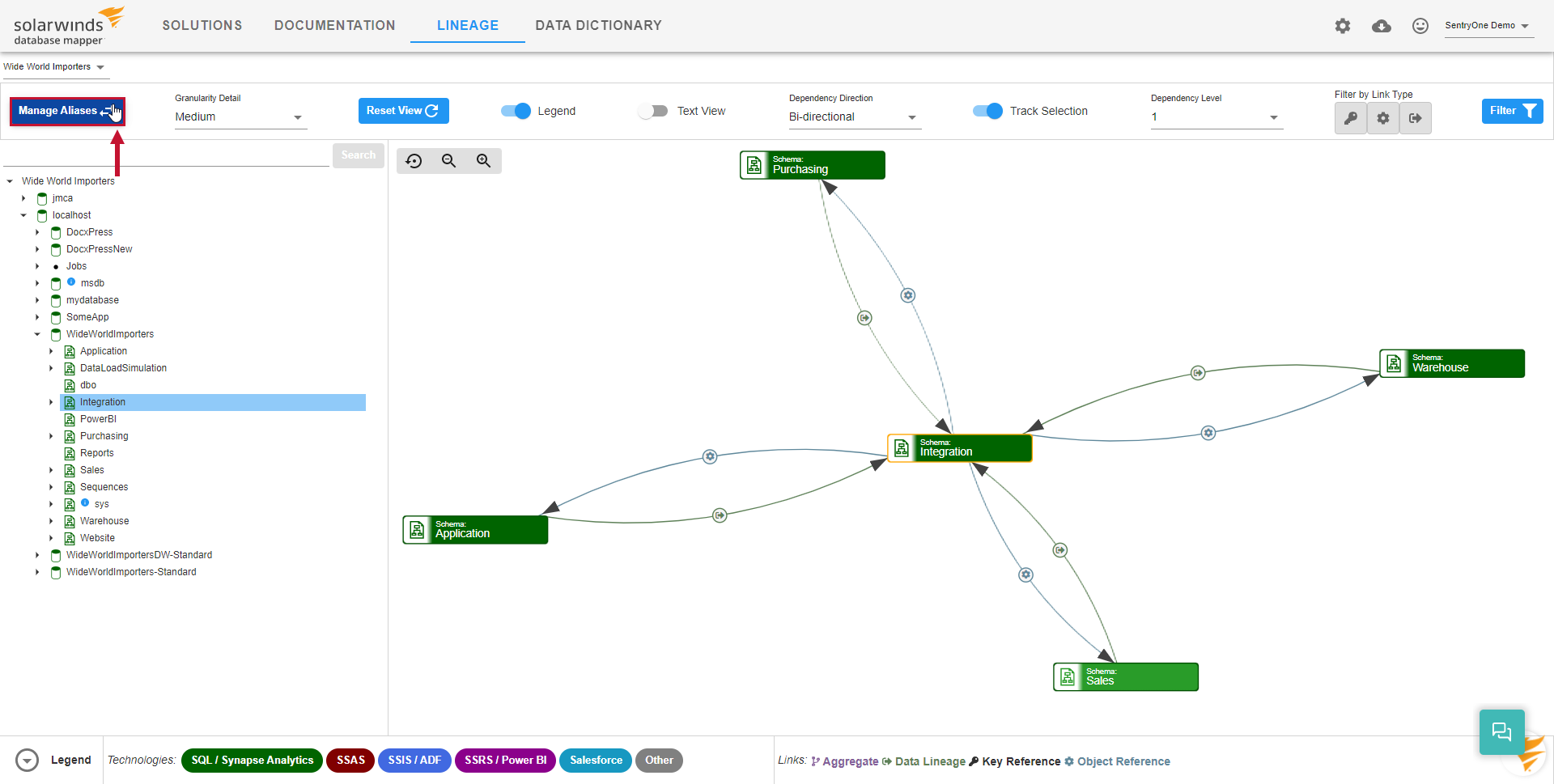Open the Granularity Detail dropdown

click(240, 117)
